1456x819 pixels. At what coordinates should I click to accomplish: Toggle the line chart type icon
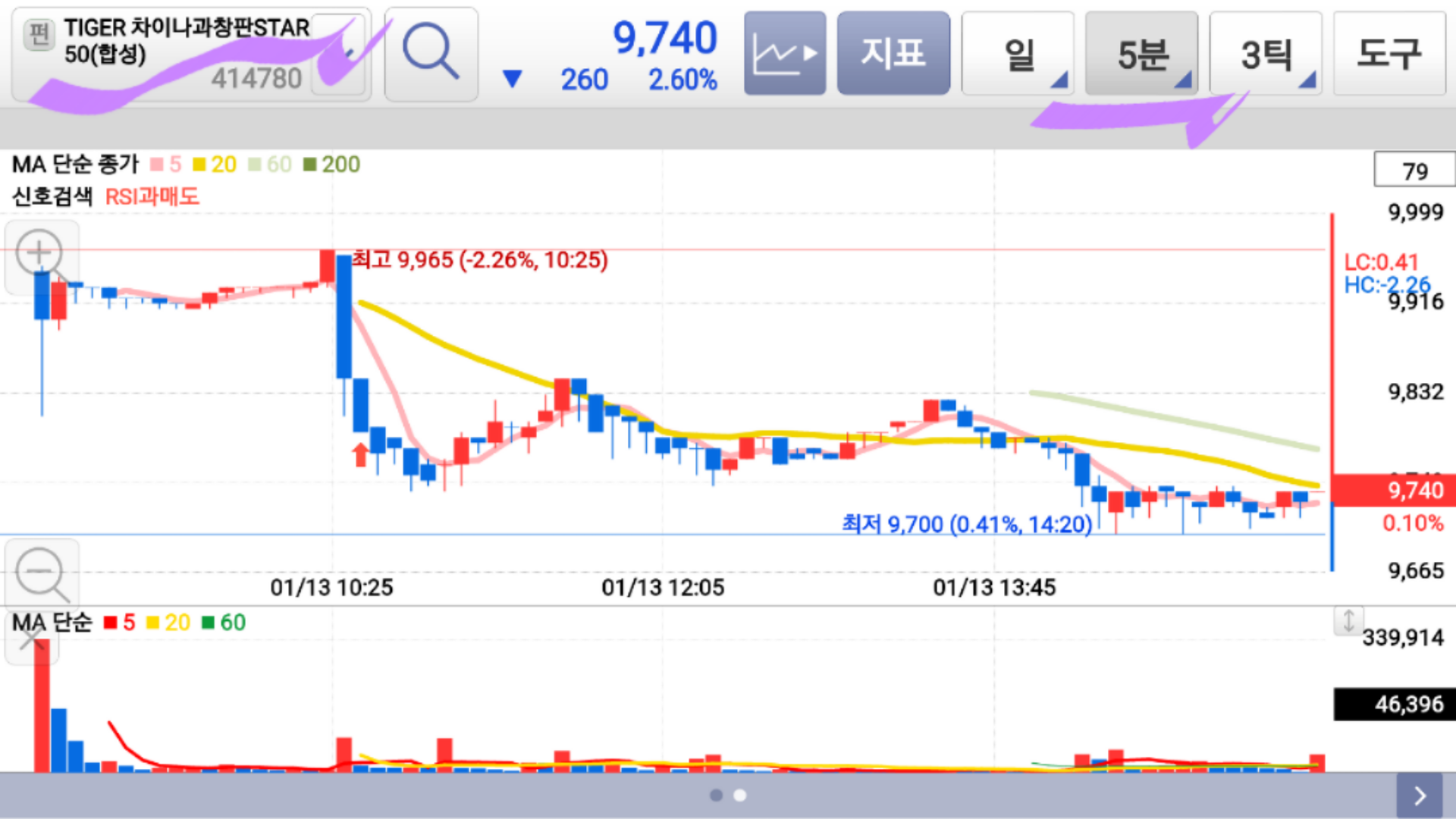pyautogui.click(x=785, y=54)
